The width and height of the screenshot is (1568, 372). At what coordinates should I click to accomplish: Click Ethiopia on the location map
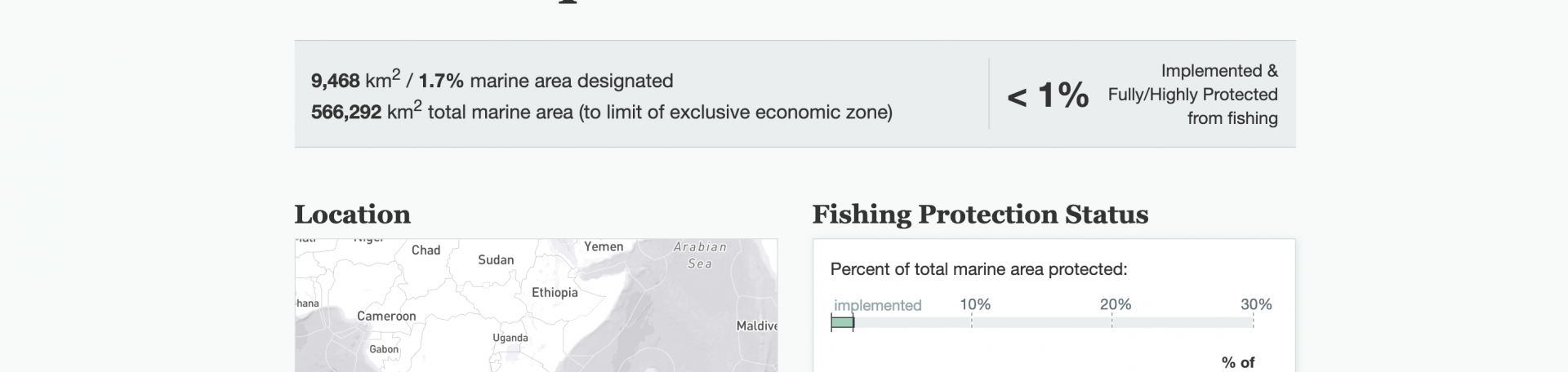pyautogui.click(x=555, y=292)
